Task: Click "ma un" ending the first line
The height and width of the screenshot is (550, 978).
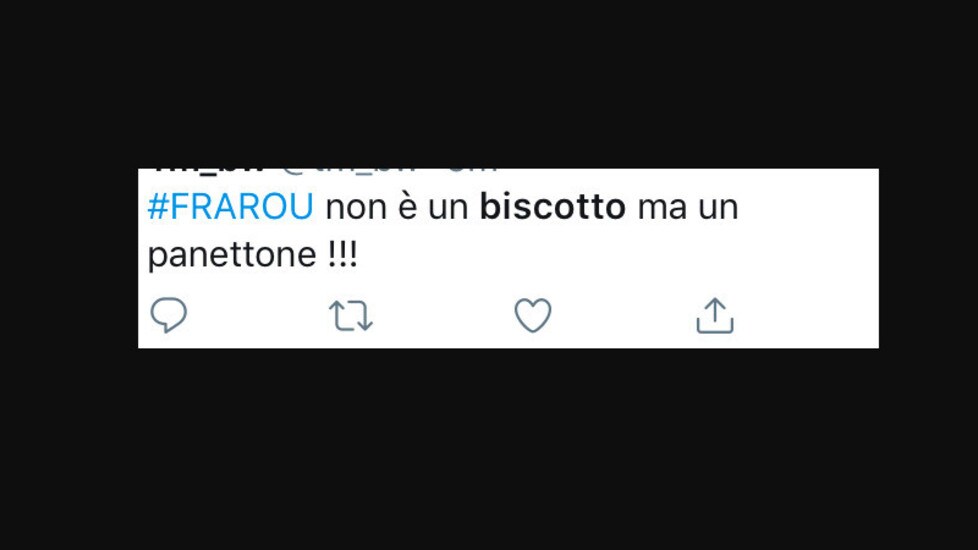Action: coord(688,207)
